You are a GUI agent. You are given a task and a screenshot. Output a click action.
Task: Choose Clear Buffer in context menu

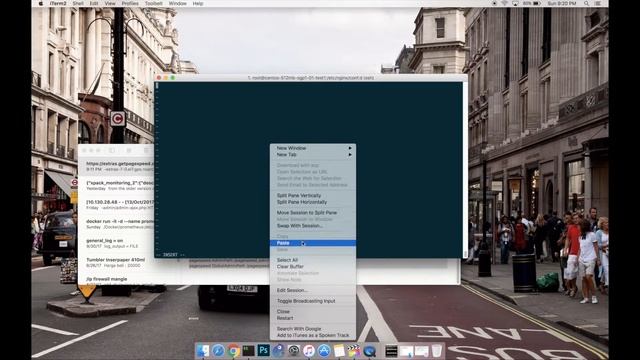[313, 267]
